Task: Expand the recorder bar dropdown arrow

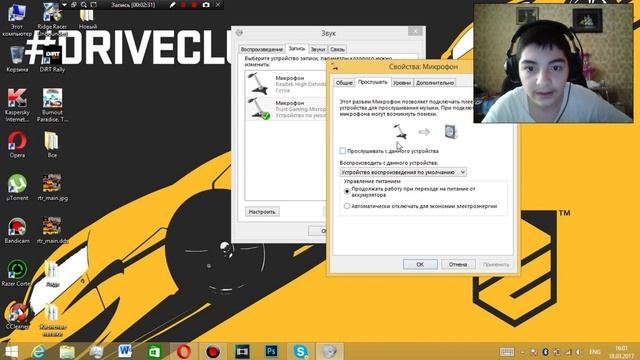Action: coord(64,5)
